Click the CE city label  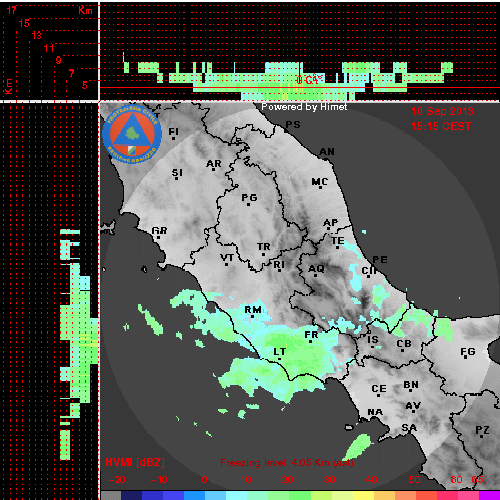pos(379,389)
